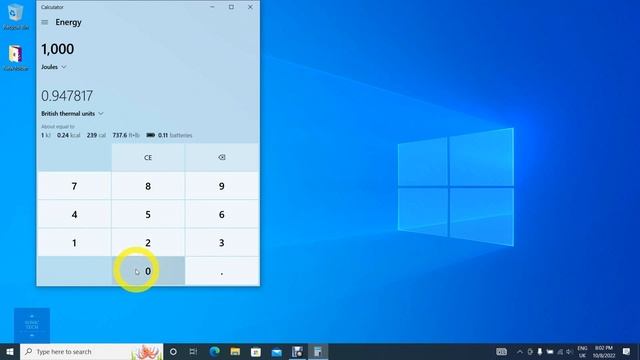Tap the 6 digit key
640x360 pixels.
pyautogui.click(x=222, y=214)
